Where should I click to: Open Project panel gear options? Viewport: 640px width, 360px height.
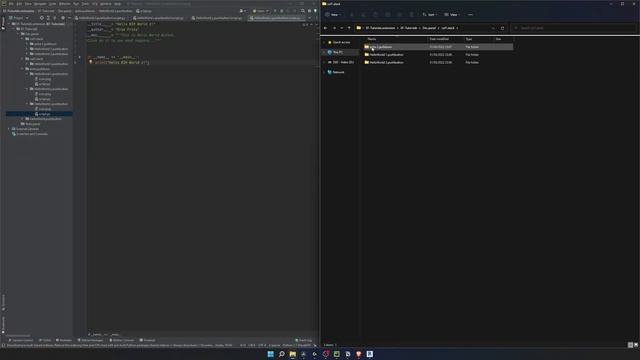point(63,18)
